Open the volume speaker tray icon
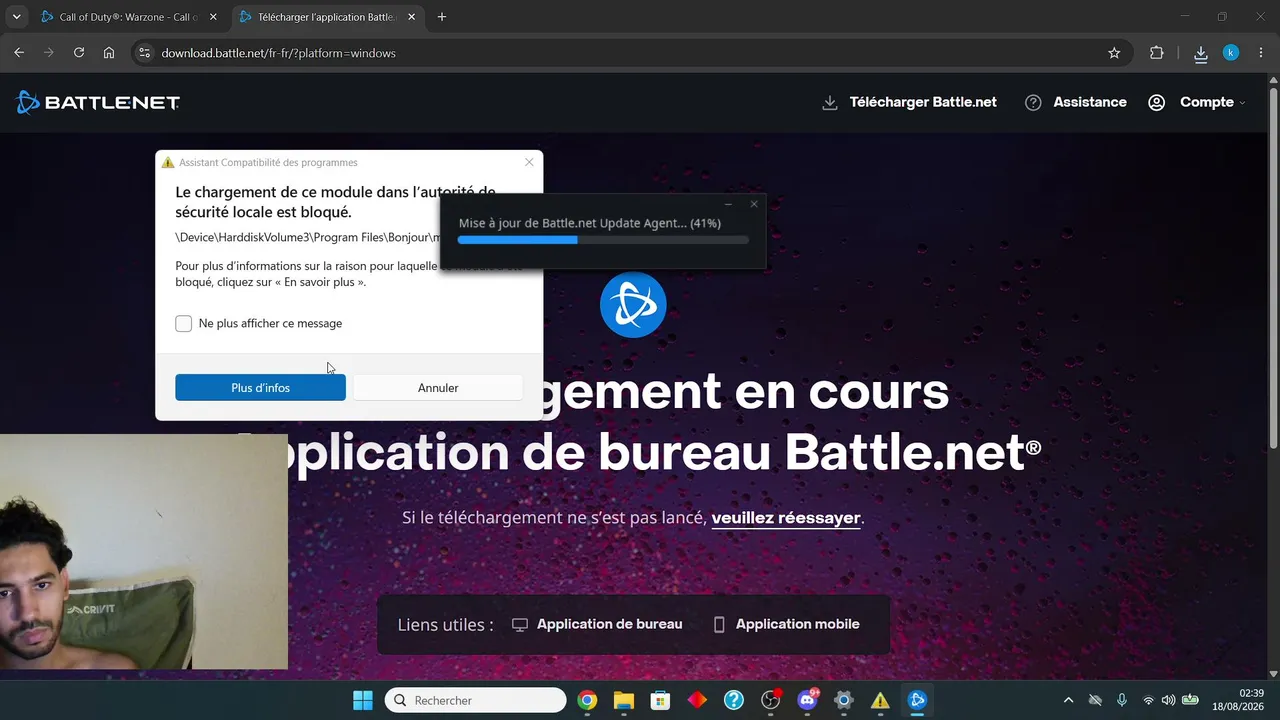1280x720 pixels. point(1168,700)
